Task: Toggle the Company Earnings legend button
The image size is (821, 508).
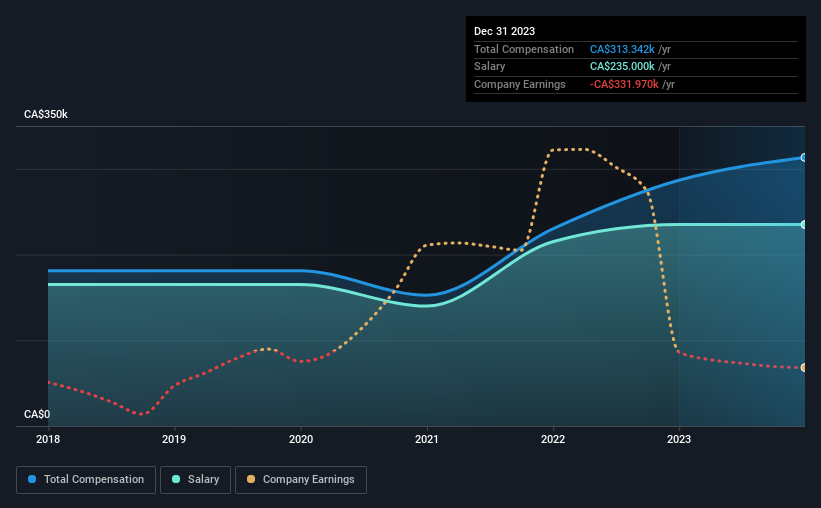Action: point(301,480)
